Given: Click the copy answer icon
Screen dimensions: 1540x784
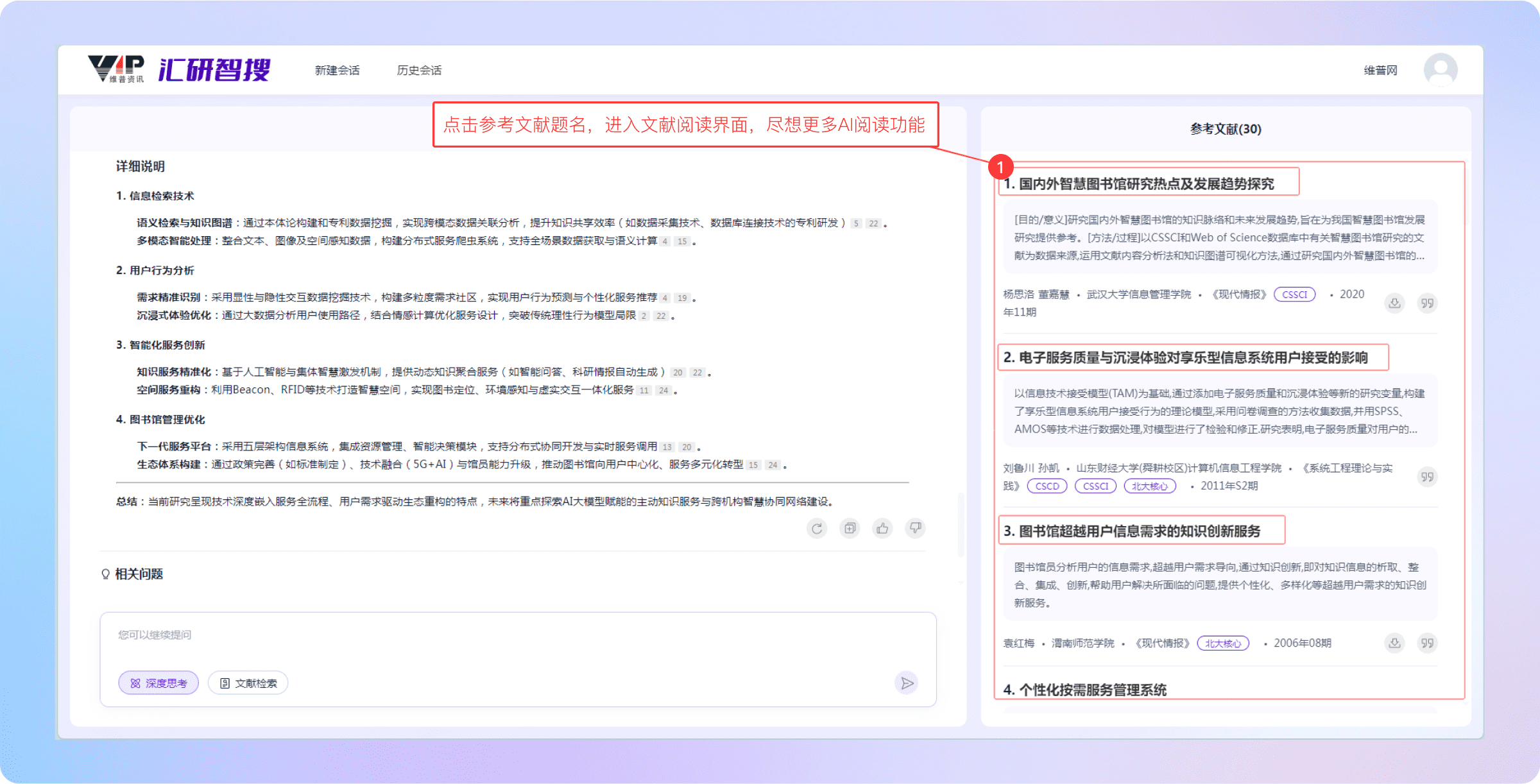Looking at the screenshot, I should pyautogui.click(x=850, y=529).
